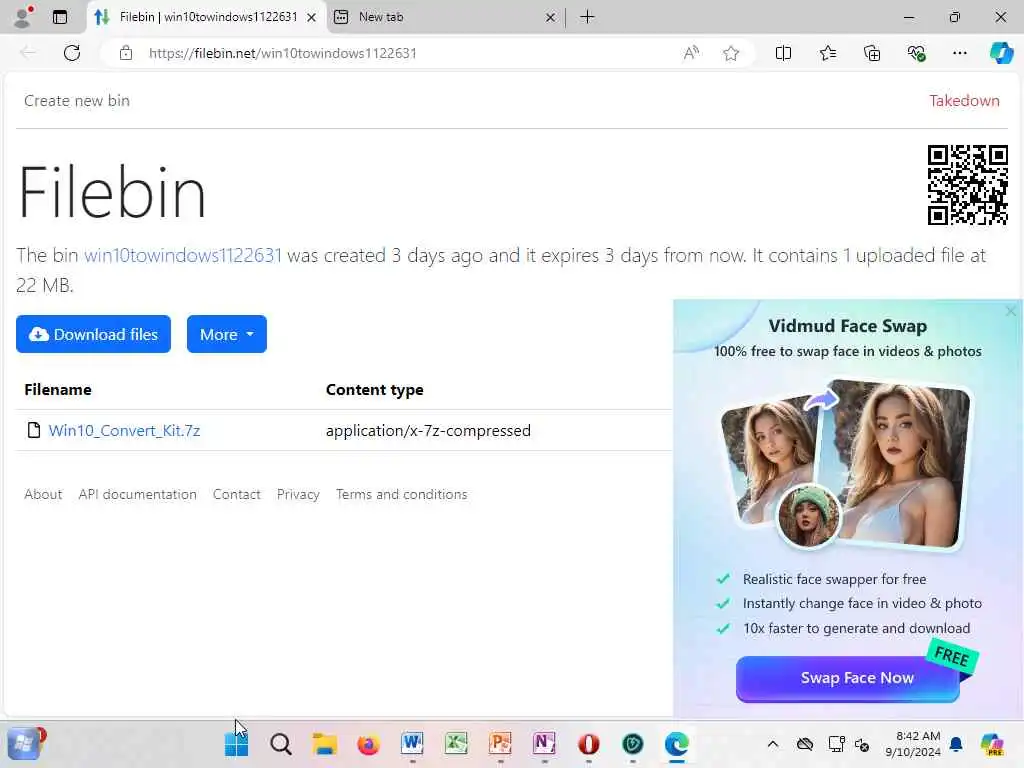Open the tab actions menu icon
Image resolution: width=1024 pixels, height=768 pixels.
click(x=59, y=17)
